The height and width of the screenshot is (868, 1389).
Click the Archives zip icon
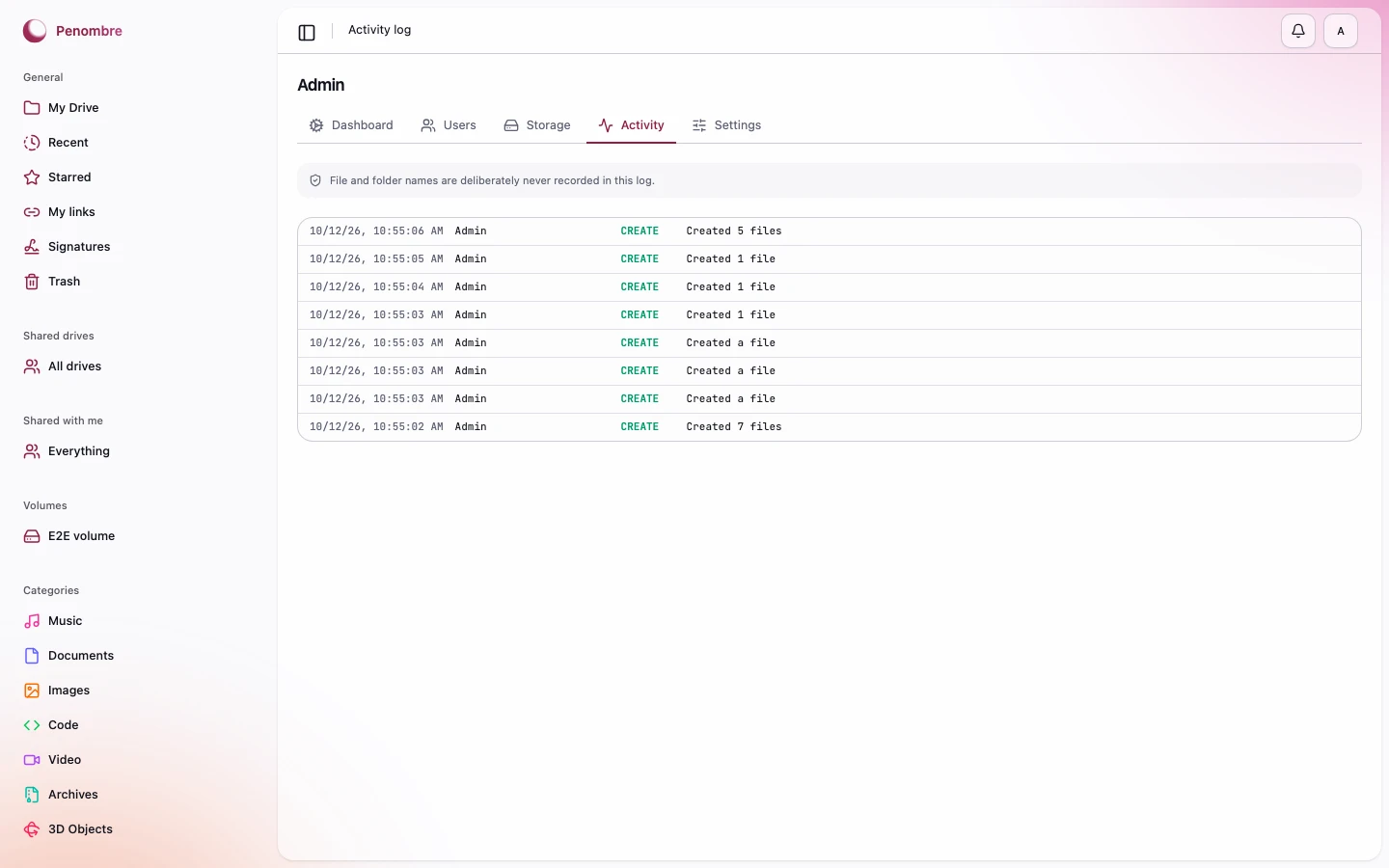32,795
